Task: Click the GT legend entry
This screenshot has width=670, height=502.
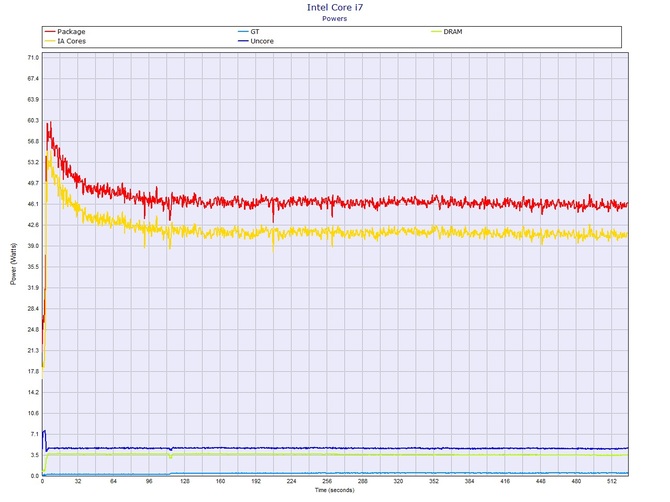Action: click(249, 32)
